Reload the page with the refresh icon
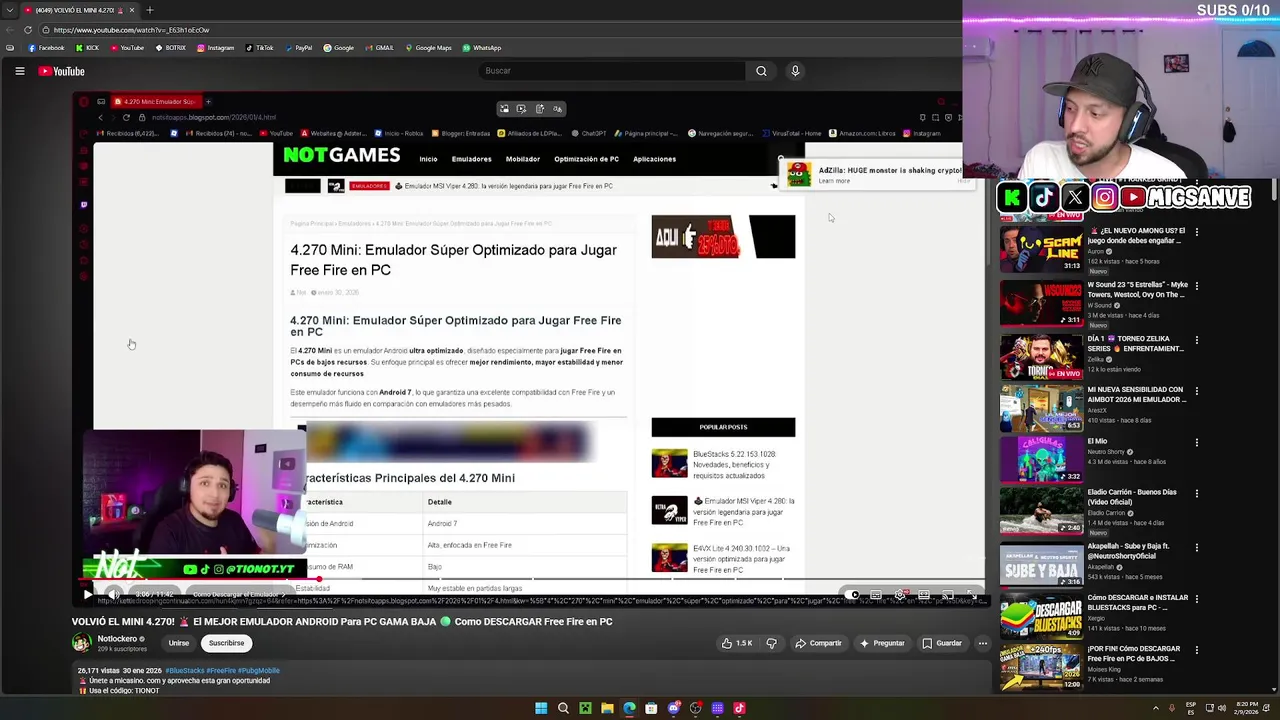Screen dimensions: 1280x720 (28, 30)
